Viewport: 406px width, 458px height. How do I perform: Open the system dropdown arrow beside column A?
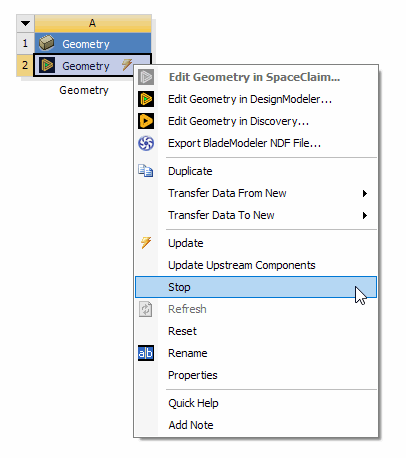(25, 23)
